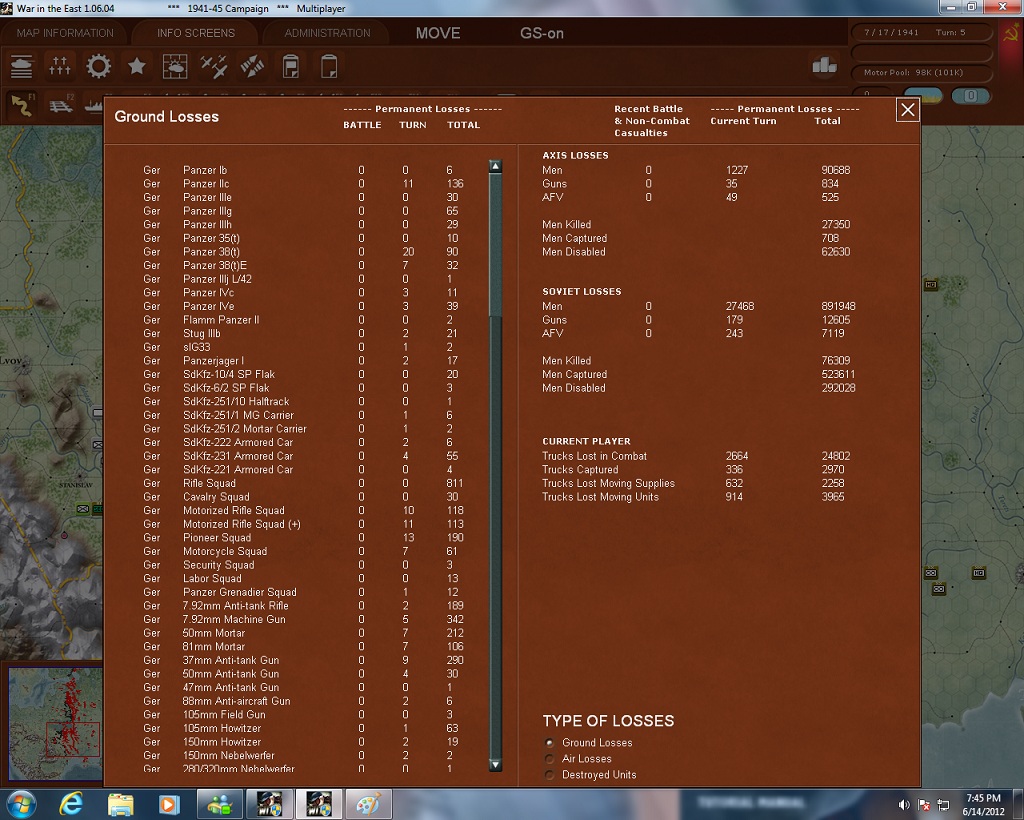Click the Soviet Men Captured value 523611
The width and height of the screenshot is (1024, 820).
click(838, 375)
